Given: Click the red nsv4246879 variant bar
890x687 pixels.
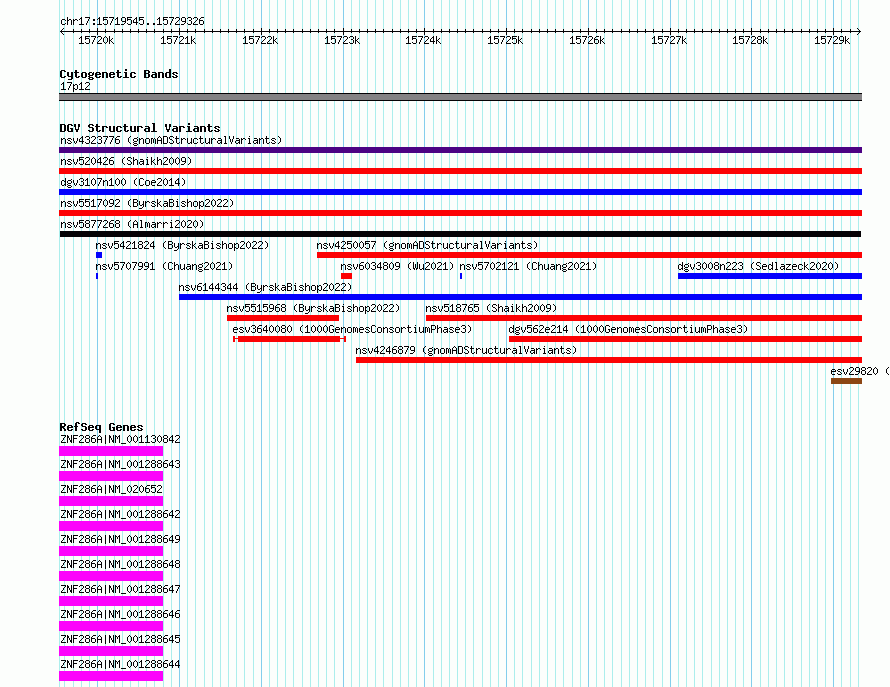Looking at the screenshot, I should (609, 360).
